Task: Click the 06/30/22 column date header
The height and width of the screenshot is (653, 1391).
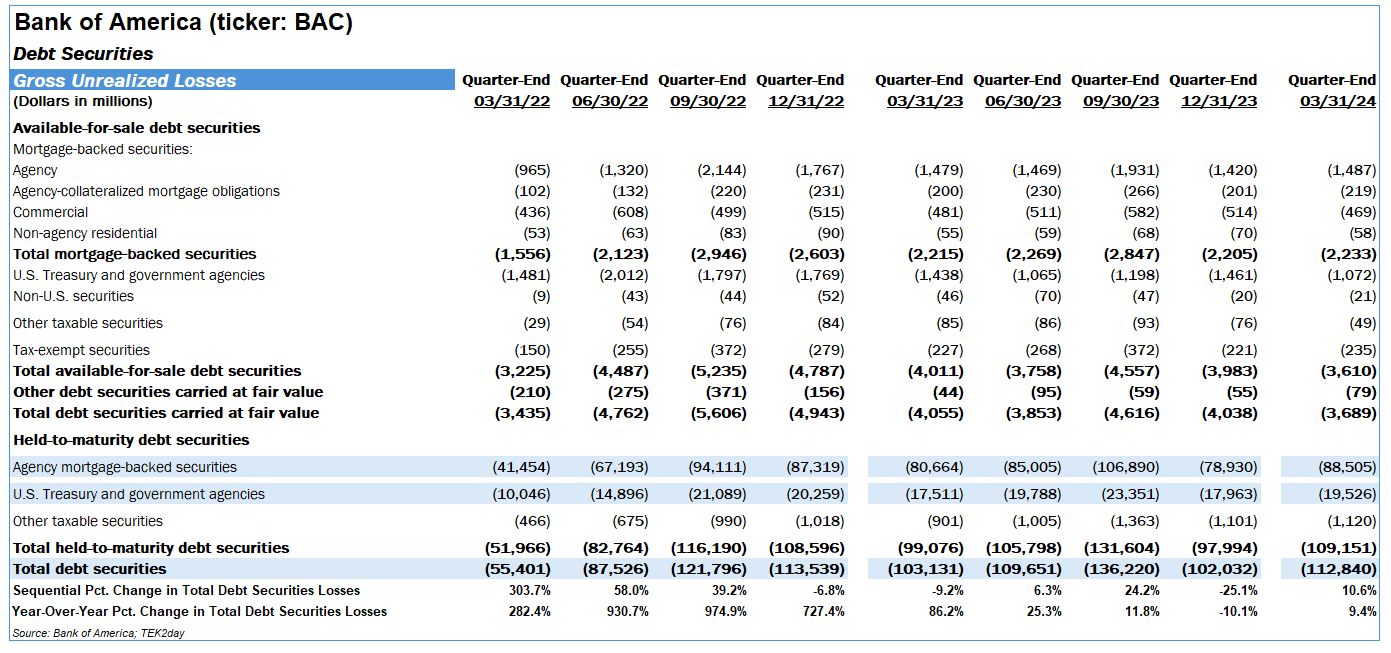Action: [x=610, y=101]
